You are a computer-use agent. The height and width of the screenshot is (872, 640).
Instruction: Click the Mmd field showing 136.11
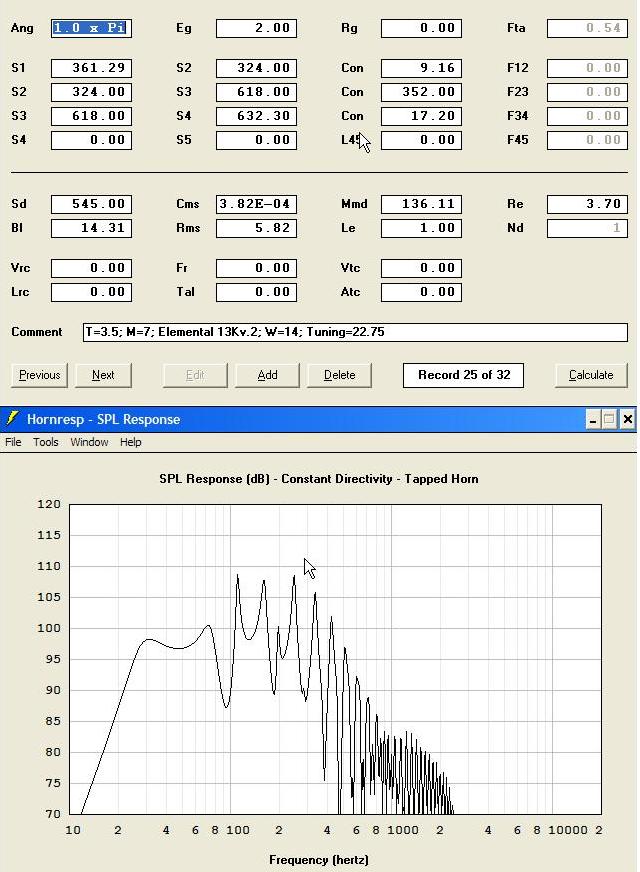point(421,204)
